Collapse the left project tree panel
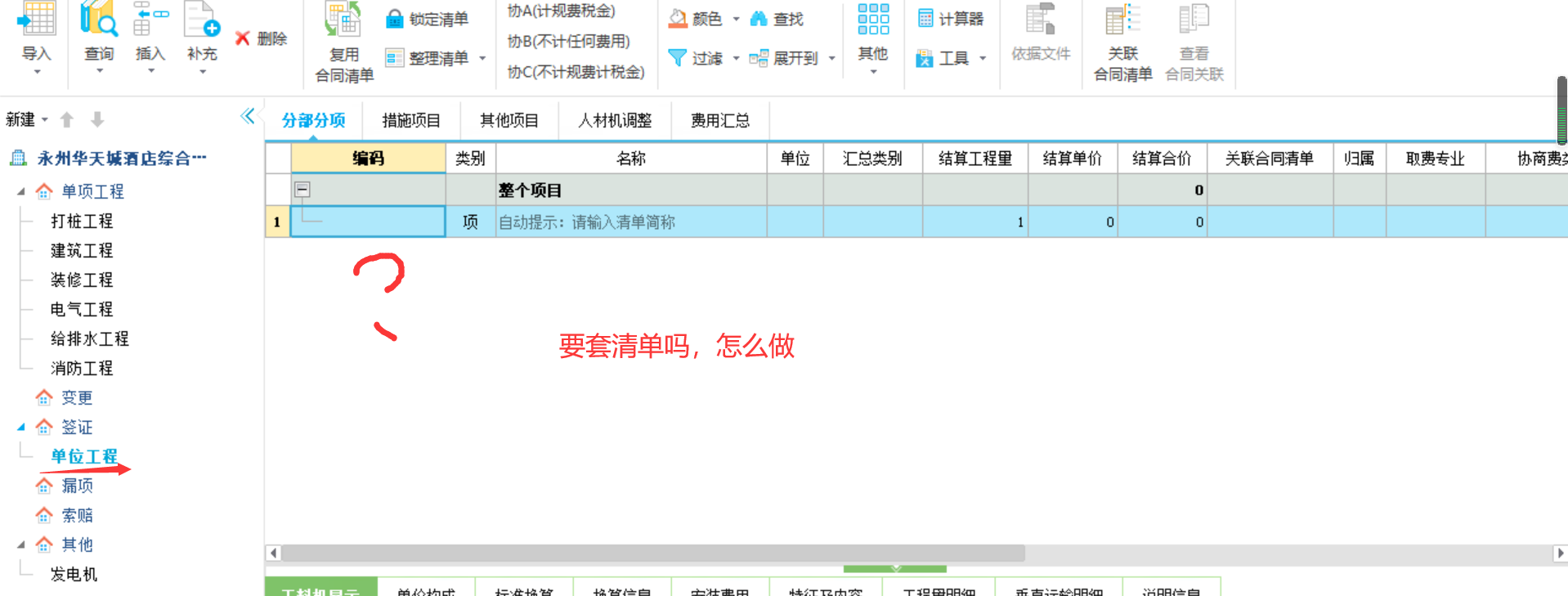 coord(248,116)
